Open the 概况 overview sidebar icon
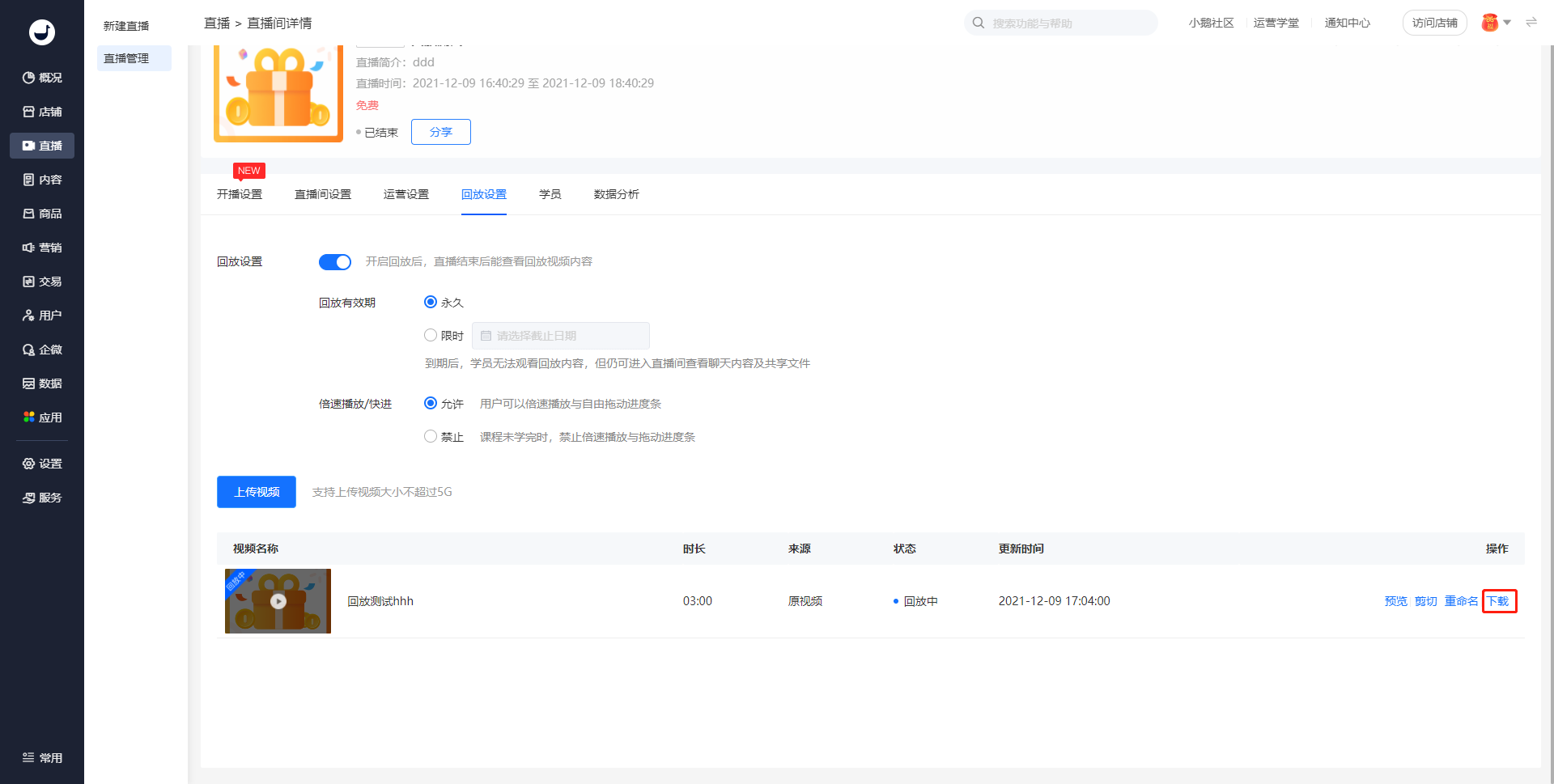1554x784 pixels. click(x=29, y=78)
